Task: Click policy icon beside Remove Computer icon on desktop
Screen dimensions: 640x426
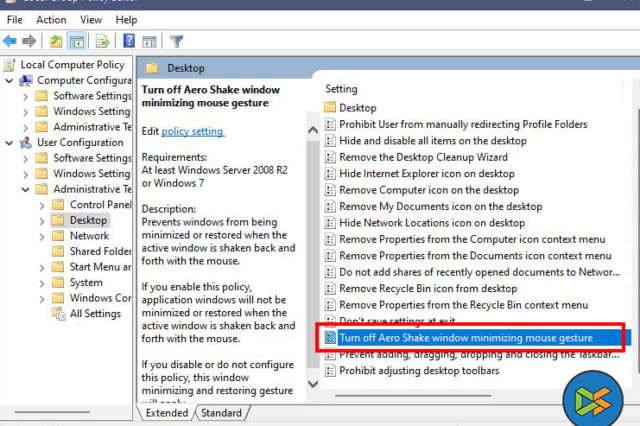Action: pyautogui.click(x=330, y=190)
